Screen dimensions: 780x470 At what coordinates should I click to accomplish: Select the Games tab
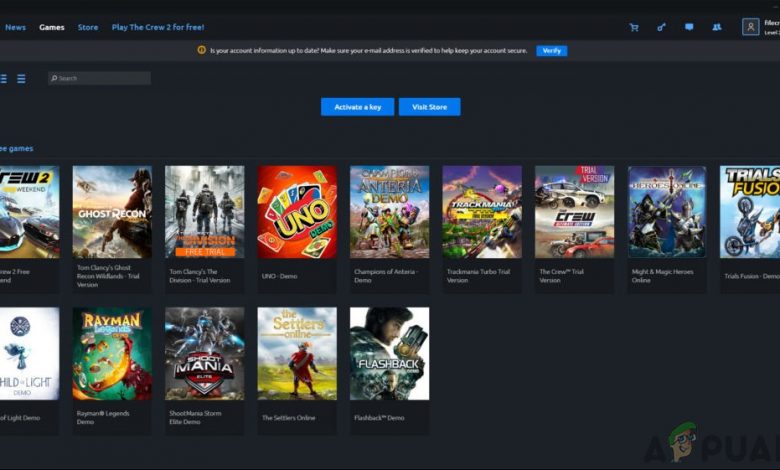tap(52, 27)
